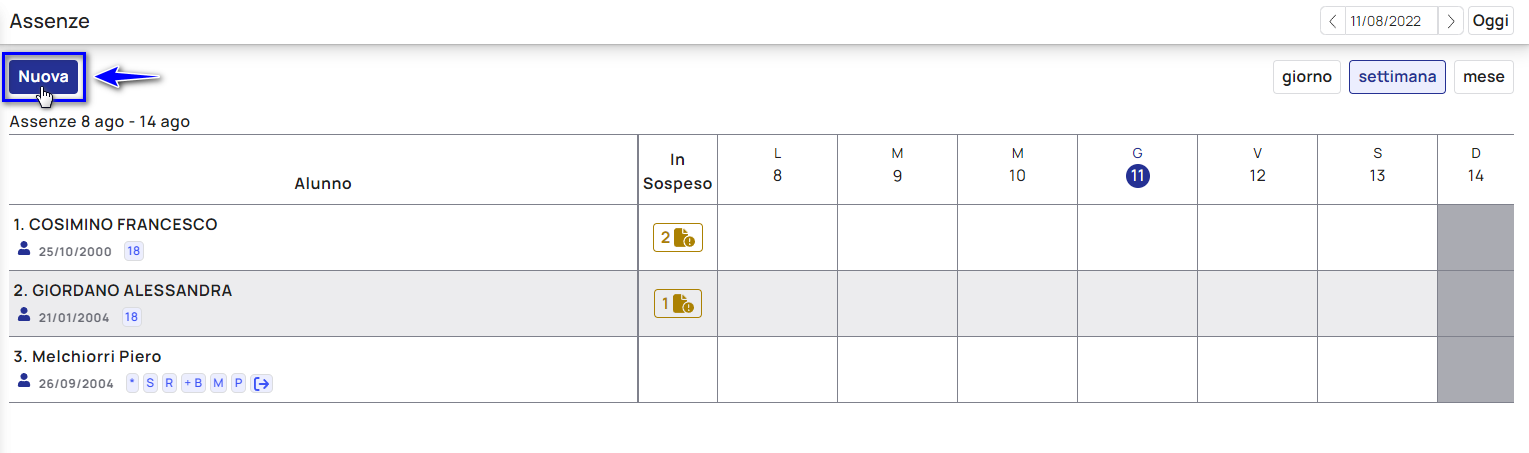Click Cosimino Francesco's cell for Monday 8
Image resolution: width=1529 pixels, height=453 pixels.
777,238
